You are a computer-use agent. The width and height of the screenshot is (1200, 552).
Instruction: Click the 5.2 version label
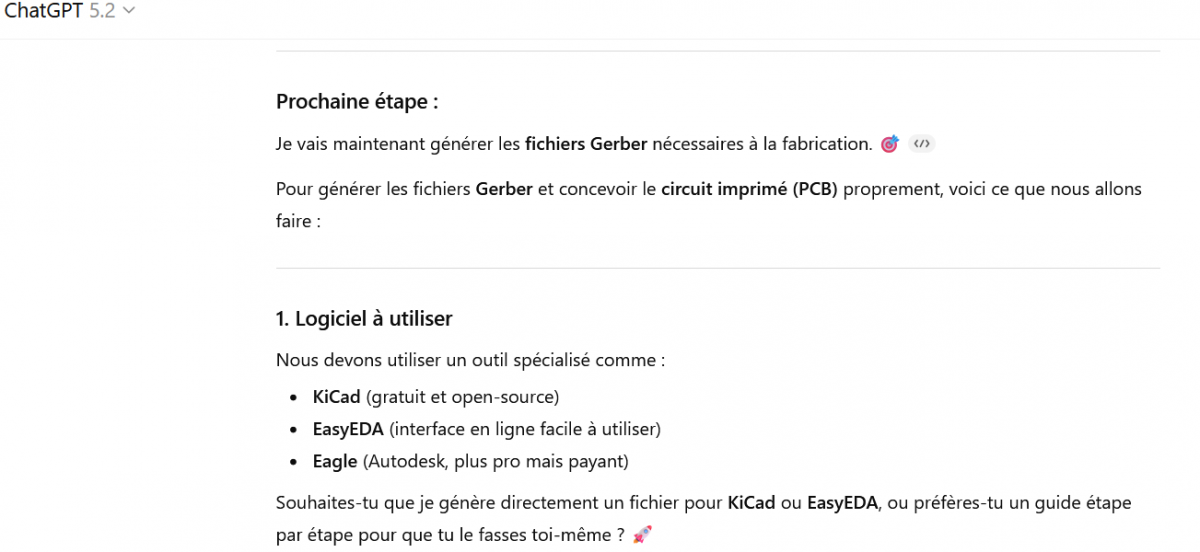tap(102, 11)
